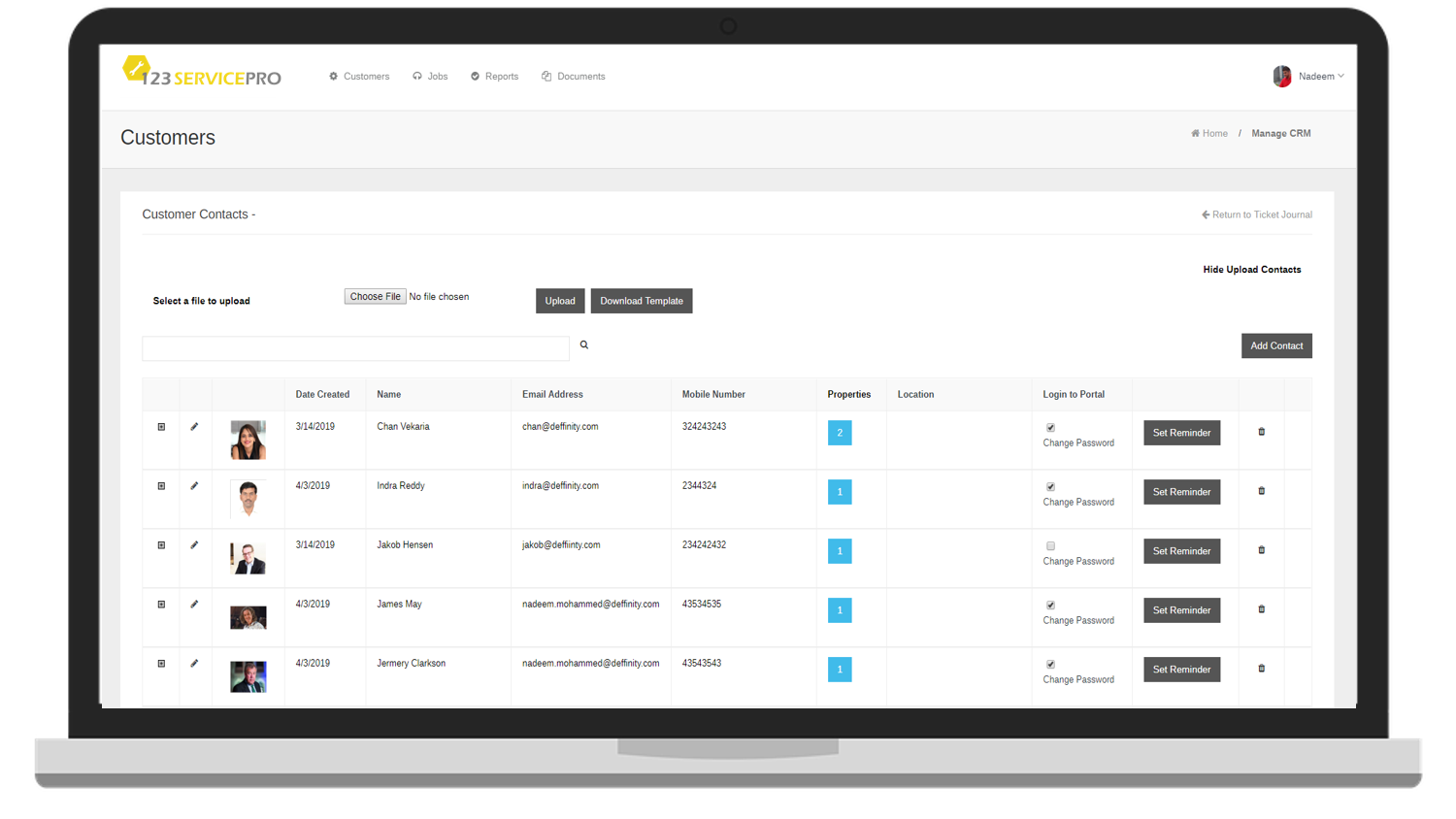Delete Jermery Clarkson with trash icon
Screen dimensions: 1456x819
(1262, 669)
